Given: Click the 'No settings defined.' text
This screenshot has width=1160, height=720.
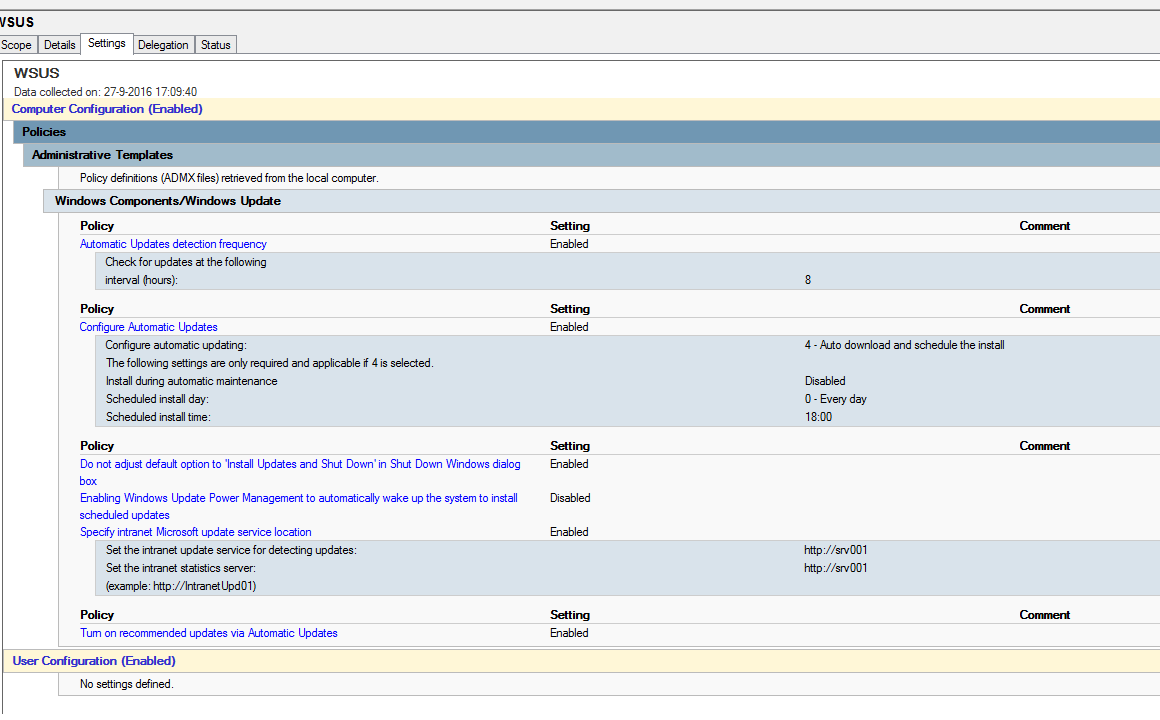Looking at the screenshot, I should click(x=127, y=684).
